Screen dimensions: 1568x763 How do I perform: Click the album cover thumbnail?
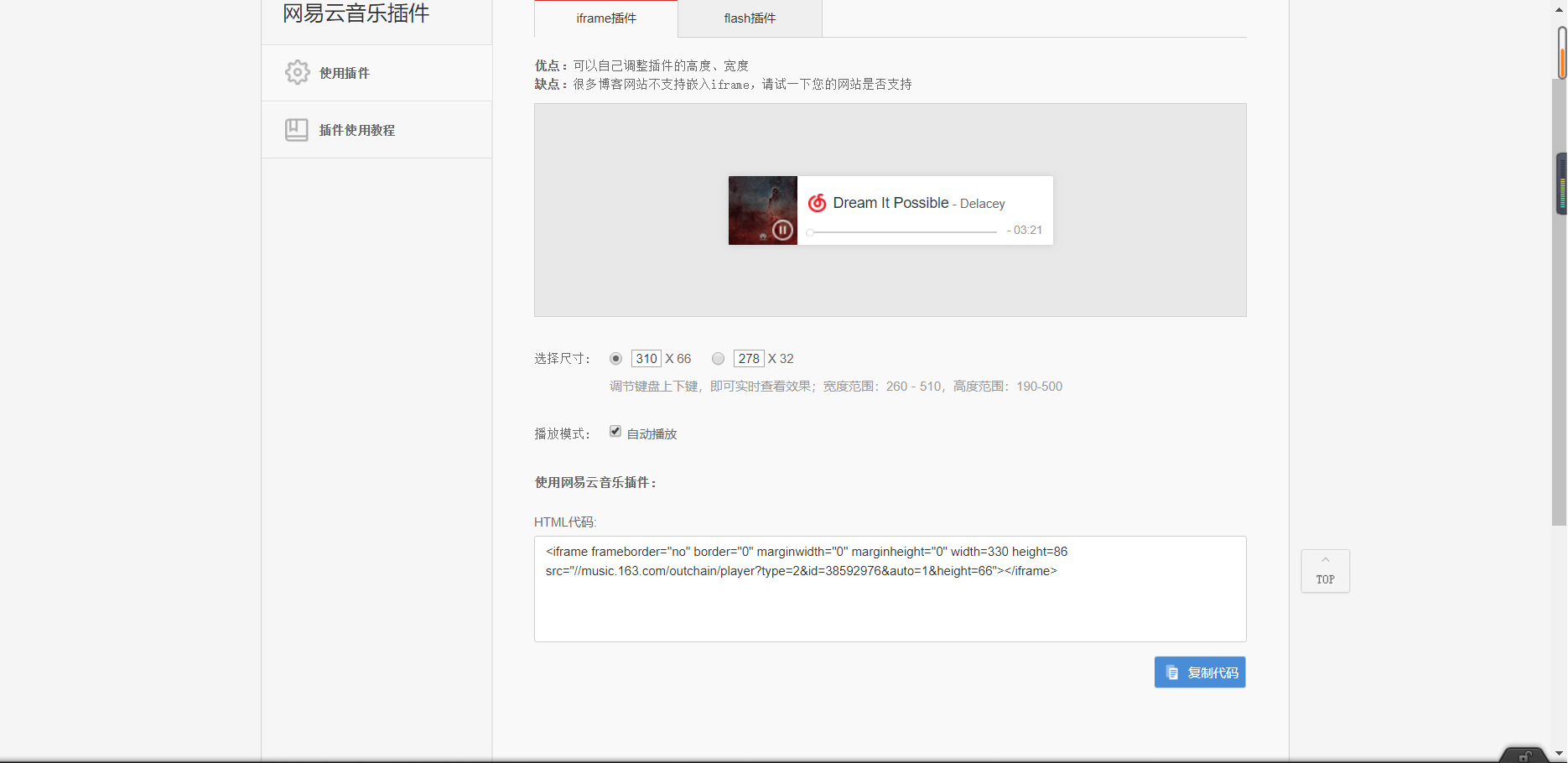click(x=763, y=210)
